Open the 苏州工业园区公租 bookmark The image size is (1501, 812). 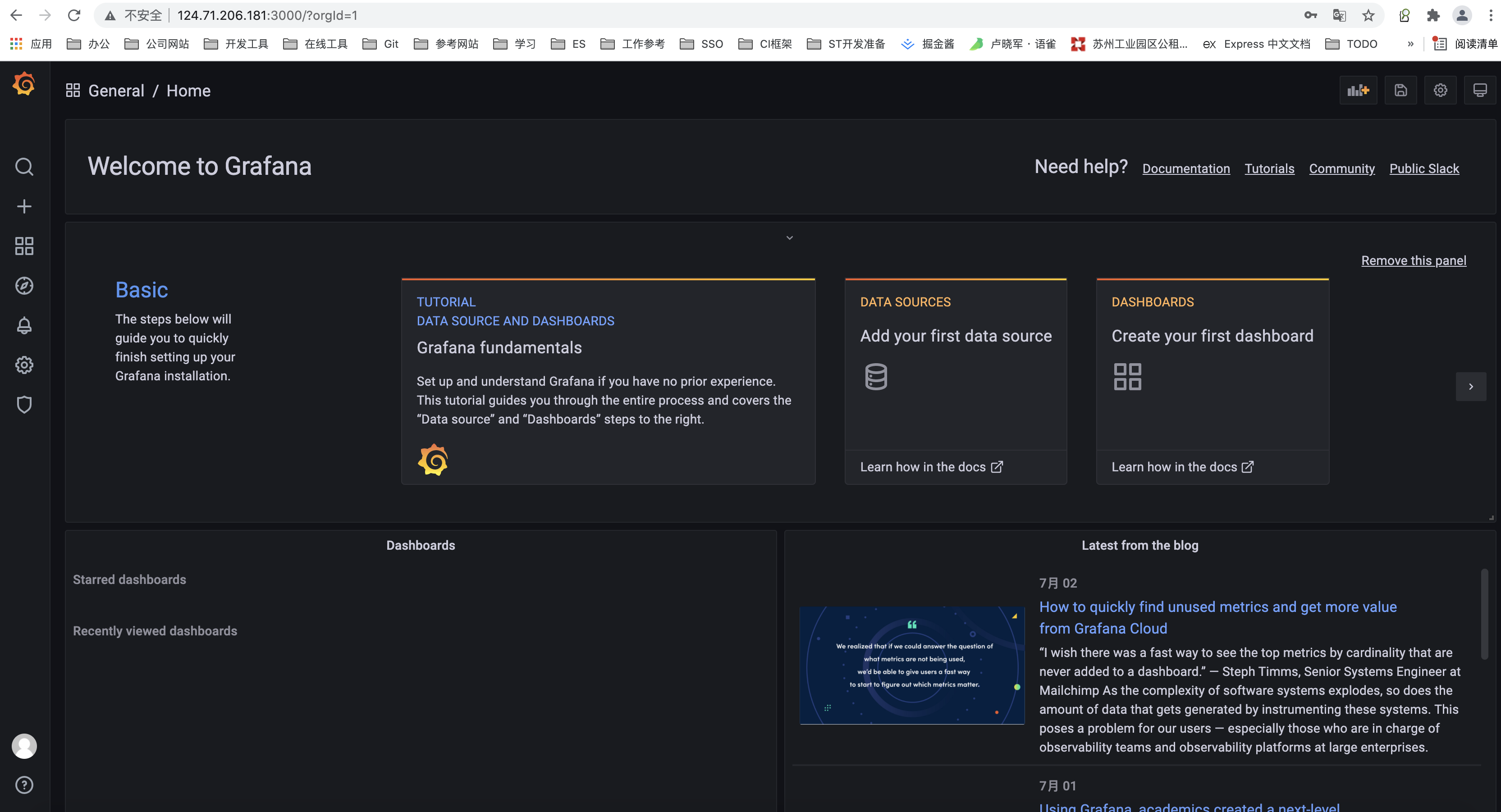tap(1129, 44)
